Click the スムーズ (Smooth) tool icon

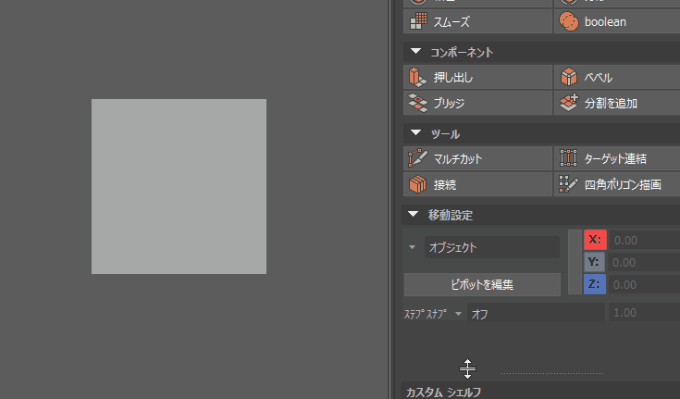pyautogui.click(x=418, y=21)
